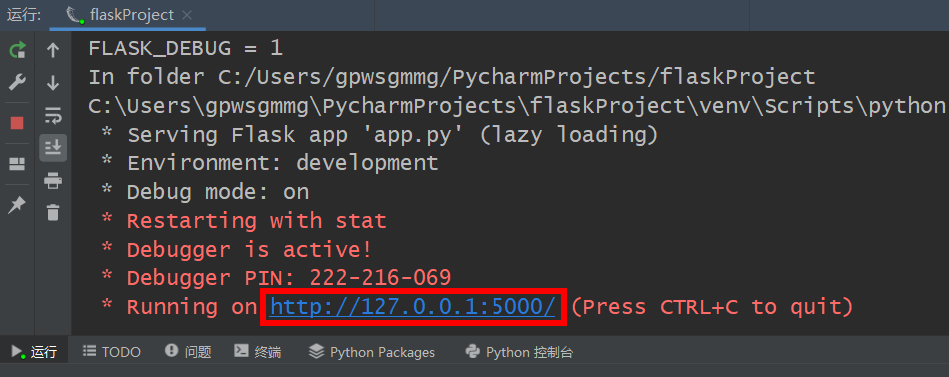This screenshot has width=949, height=377.
Task: Jump down the stack trace arrow
Action: [x=53, y=83]
